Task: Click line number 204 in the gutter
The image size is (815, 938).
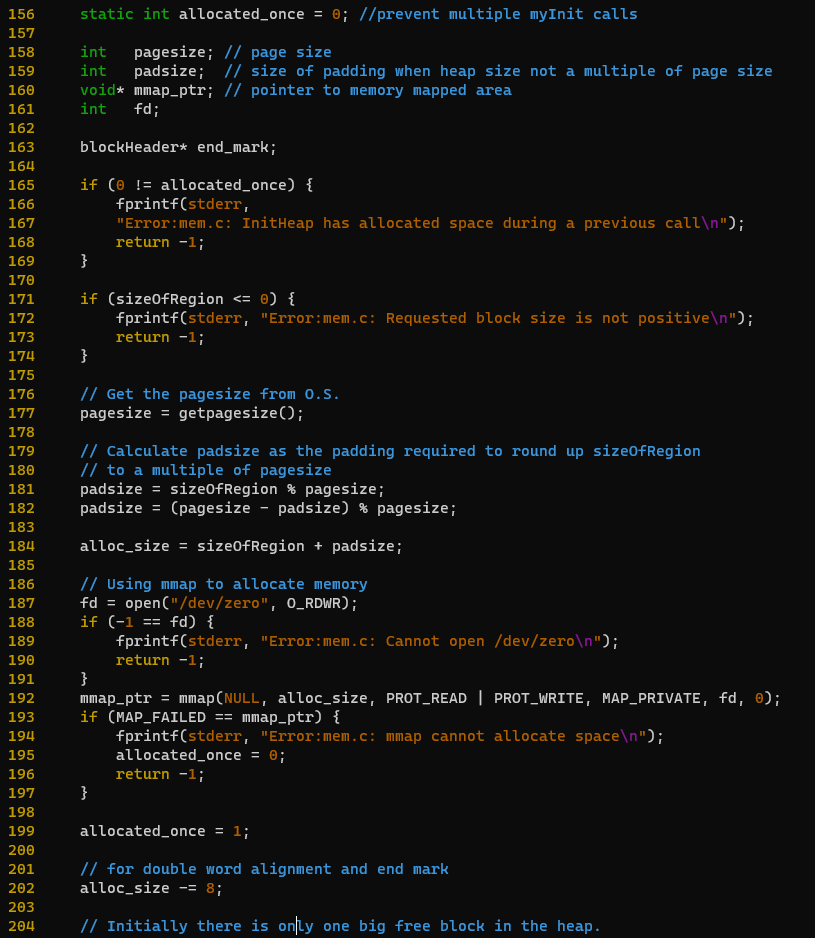Action: 21,926
